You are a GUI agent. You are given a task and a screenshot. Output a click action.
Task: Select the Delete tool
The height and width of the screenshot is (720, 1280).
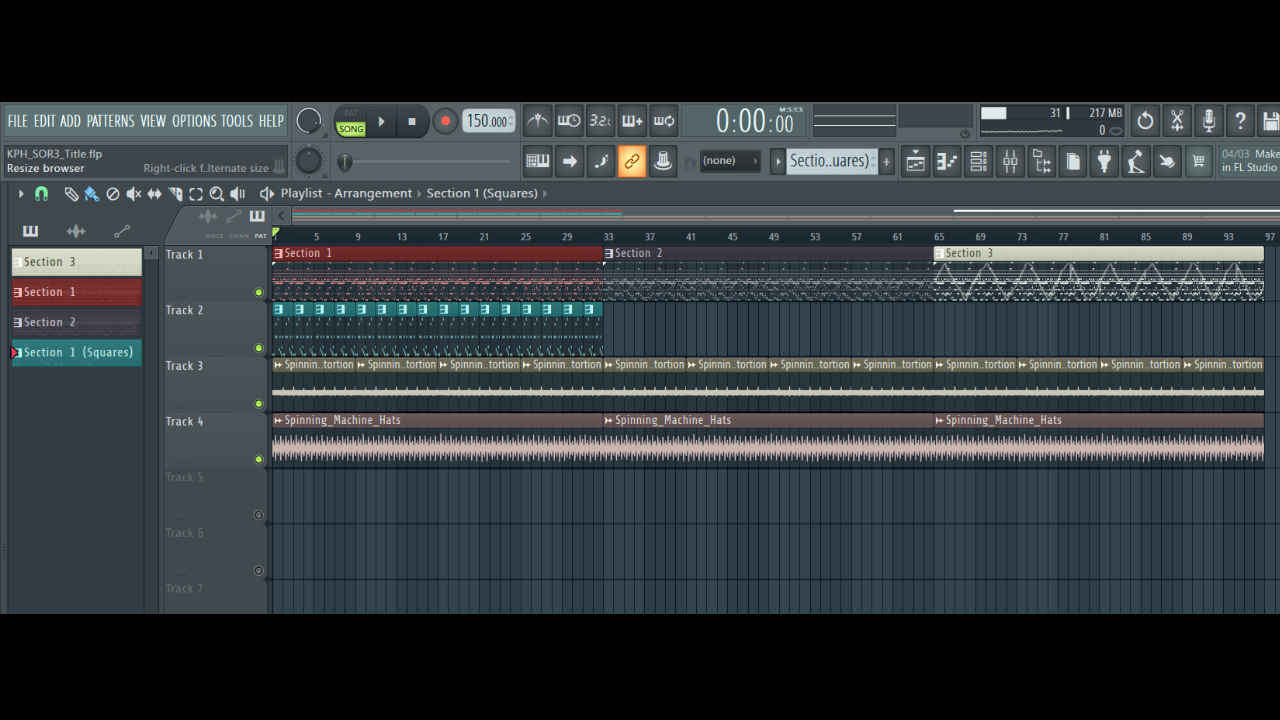[113, 194]
